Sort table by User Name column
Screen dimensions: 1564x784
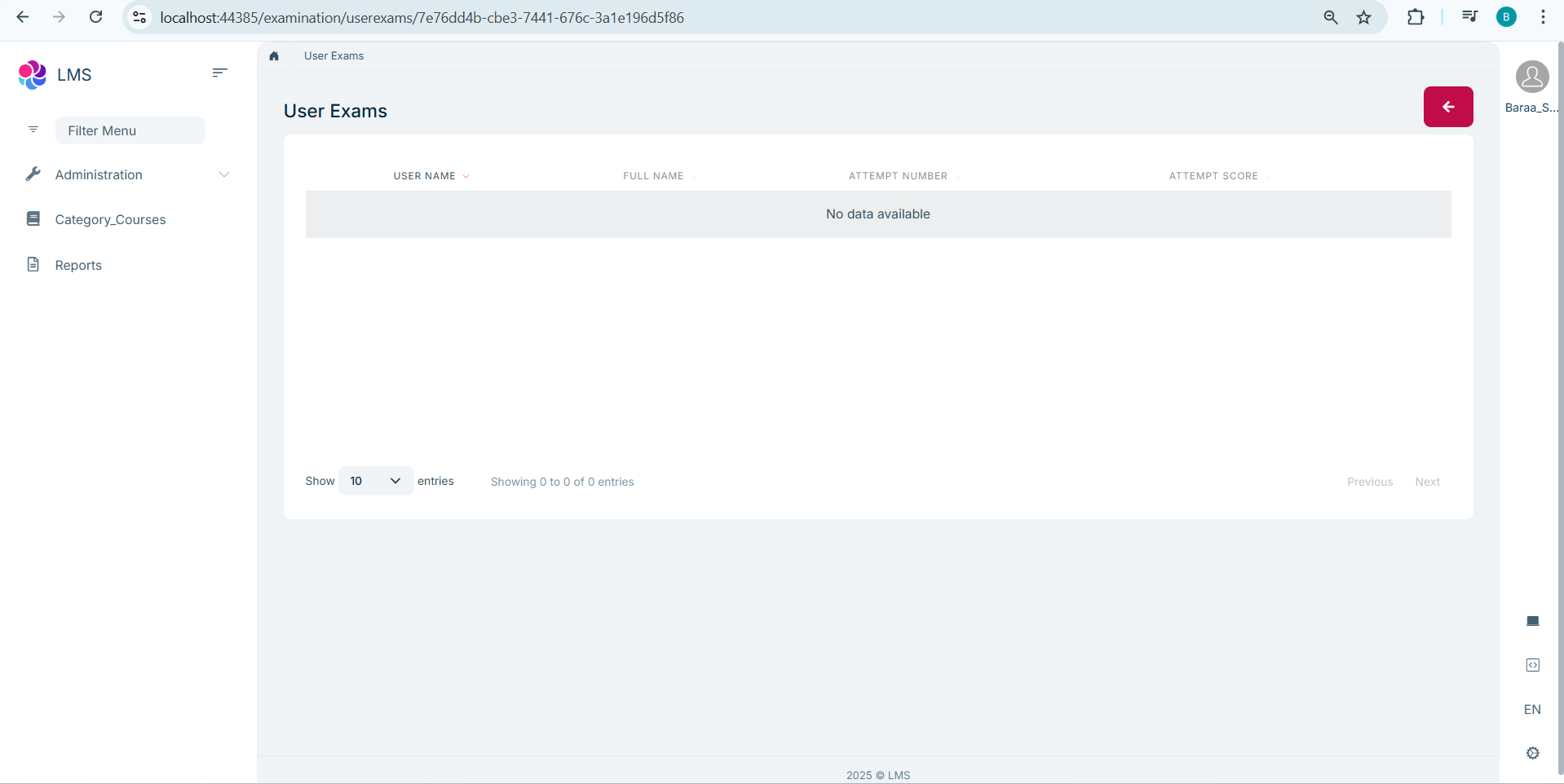pyautogui.click(x=425, y=176)
